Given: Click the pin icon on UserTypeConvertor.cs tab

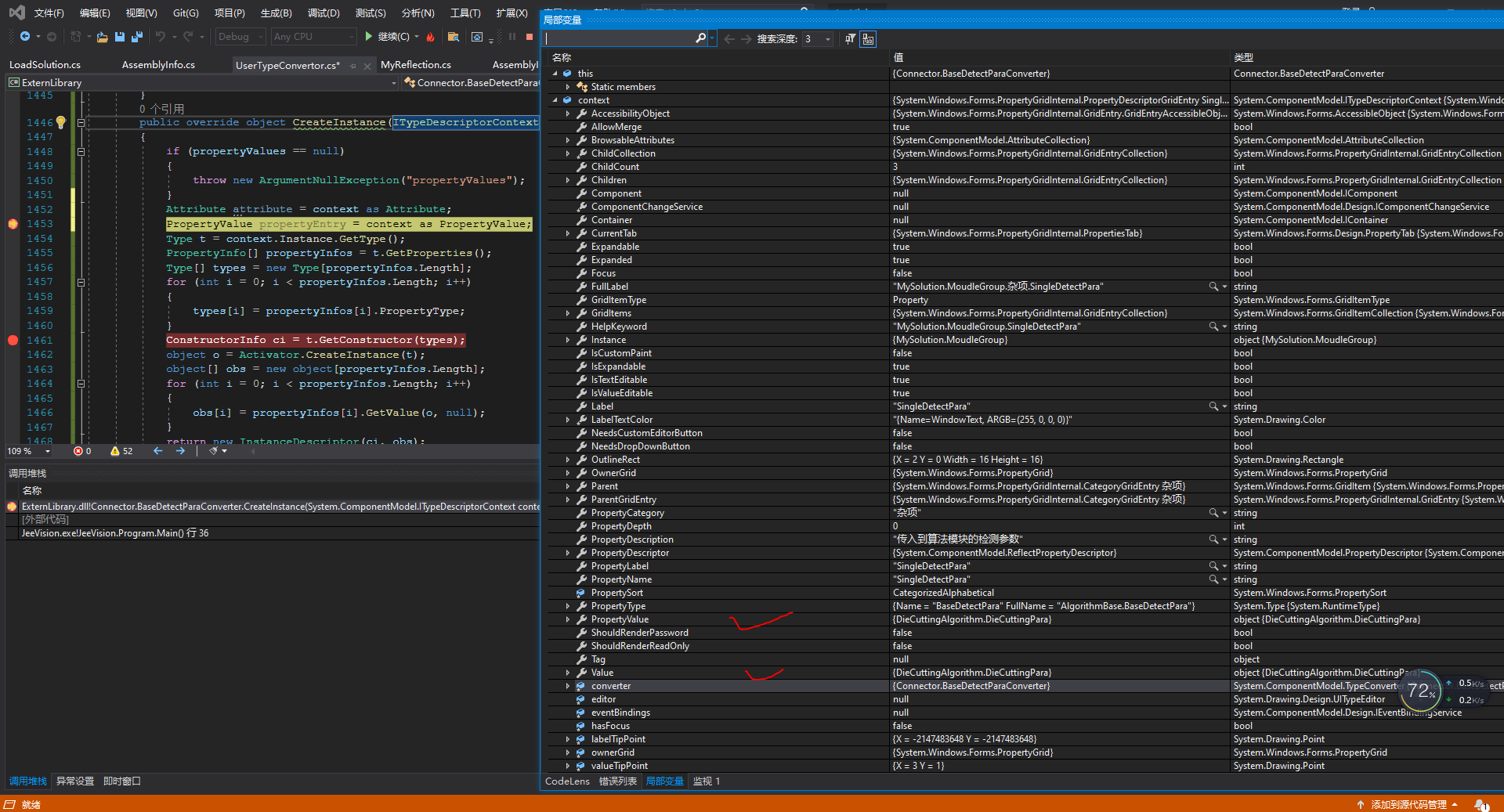Looking at the screenshot, I should pos(353,66).
